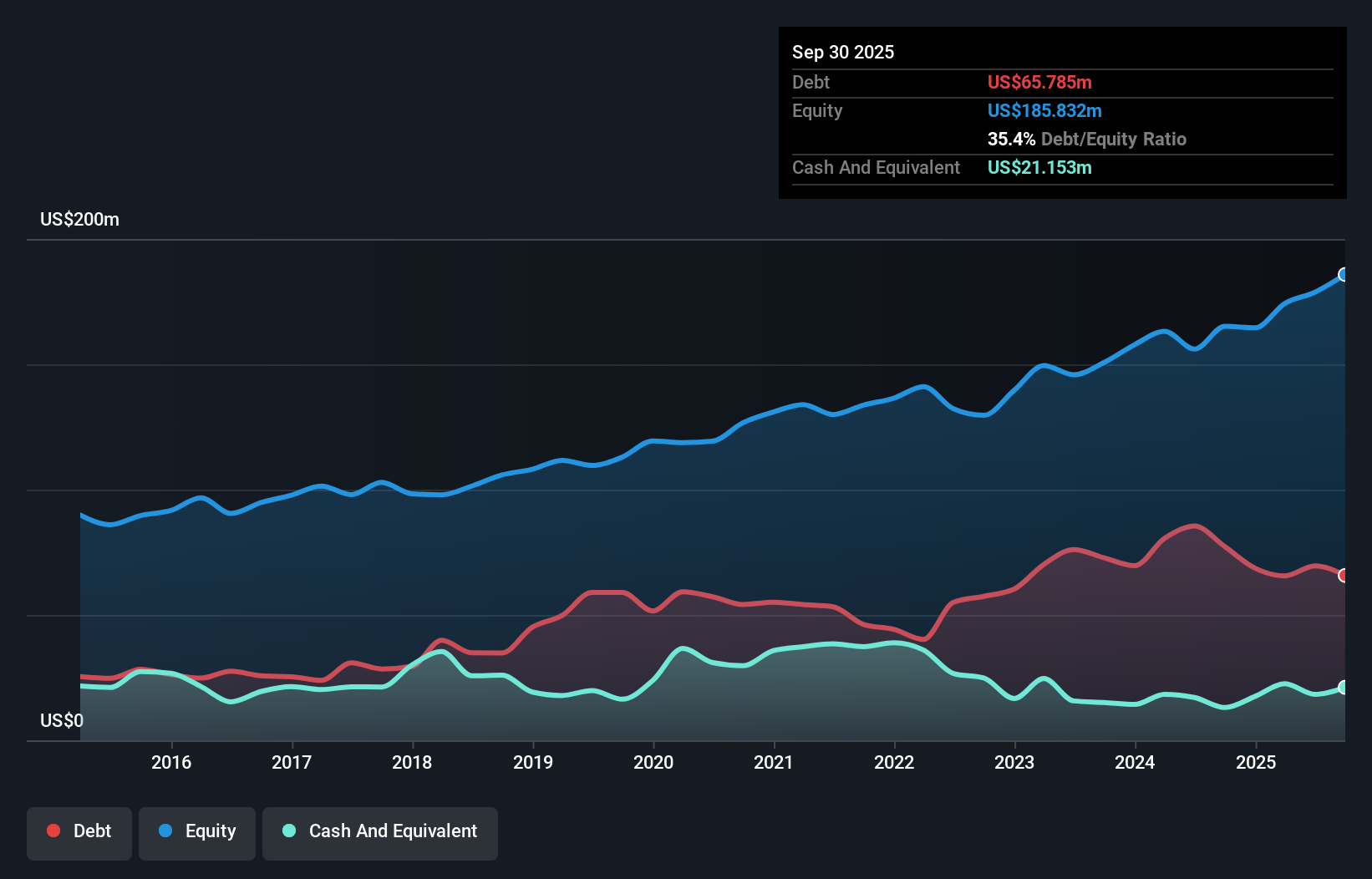Select the blue equity endpoint marker on chart

tap(1343, 274)
